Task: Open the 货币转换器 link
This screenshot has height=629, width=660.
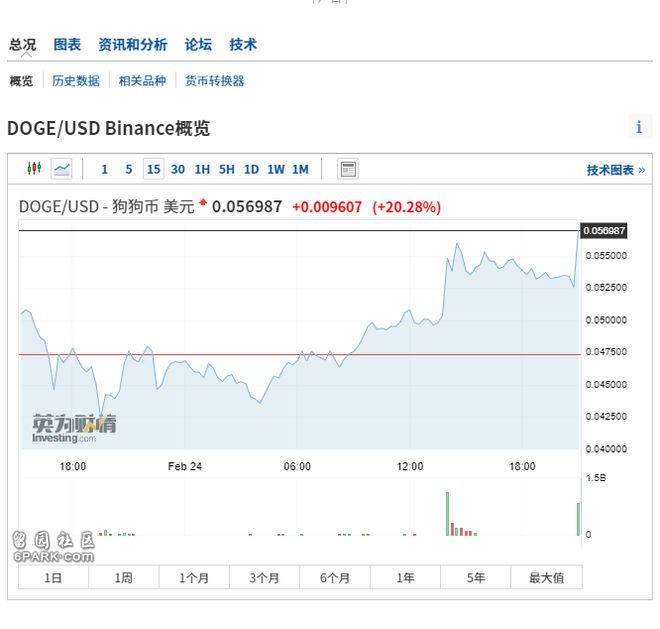Action: (x=214, y=81)
